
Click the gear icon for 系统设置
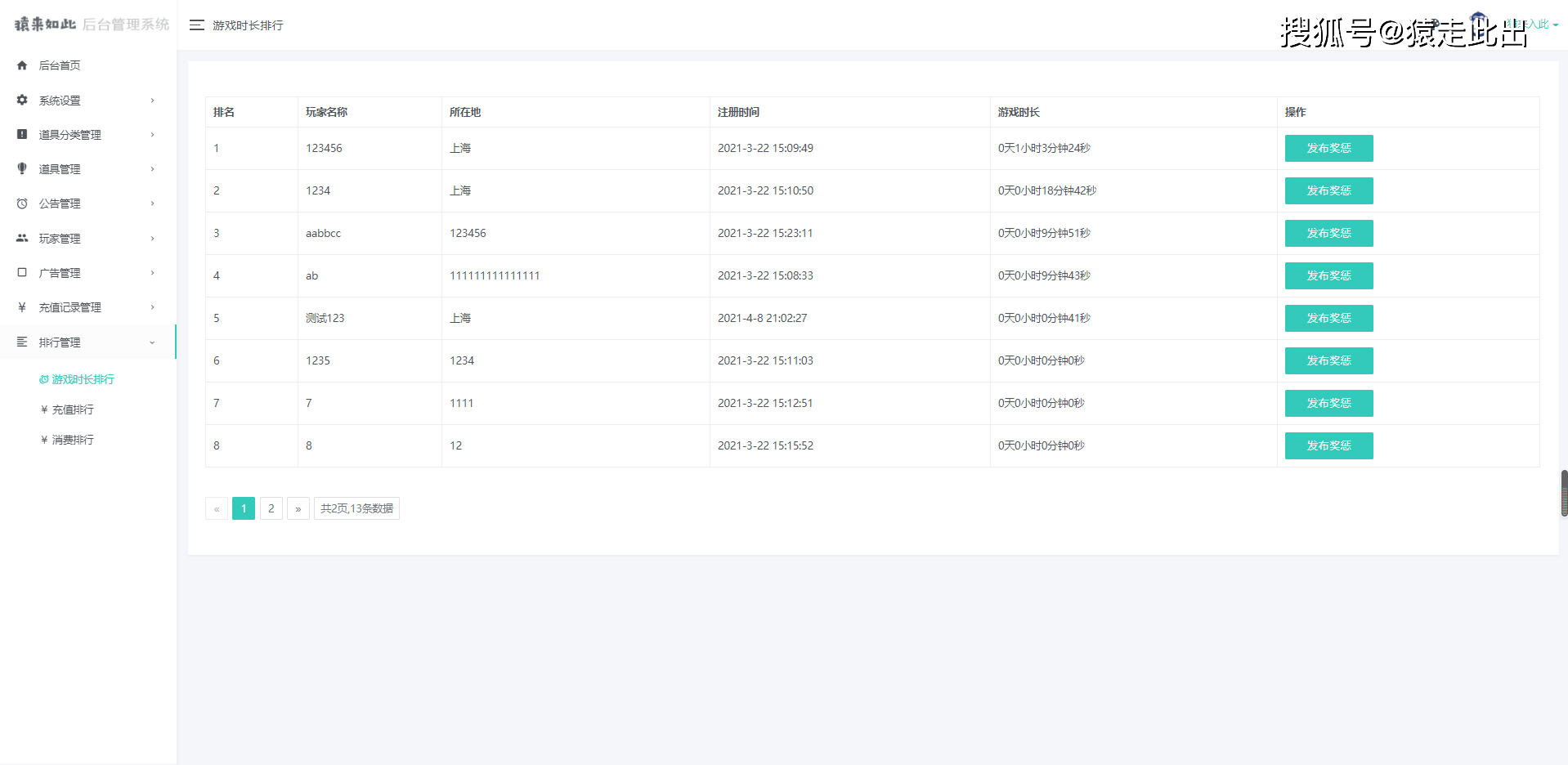(22, 100)
